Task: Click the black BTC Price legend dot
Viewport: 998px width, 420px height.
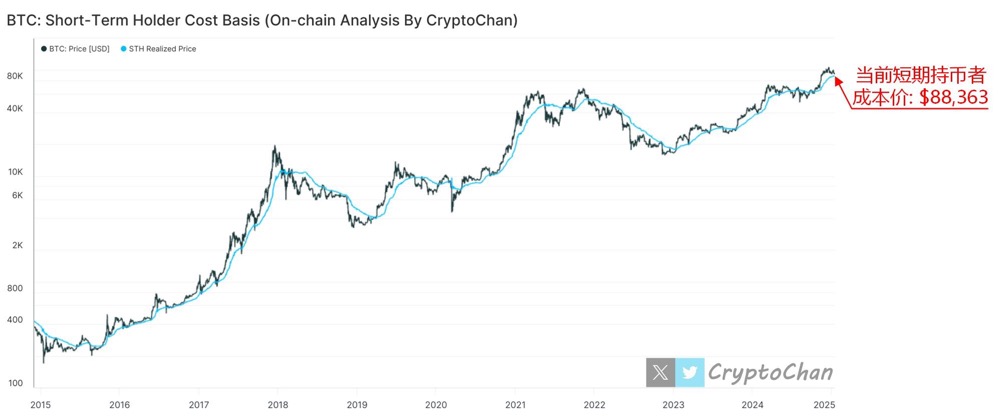Action: [43, 48]
